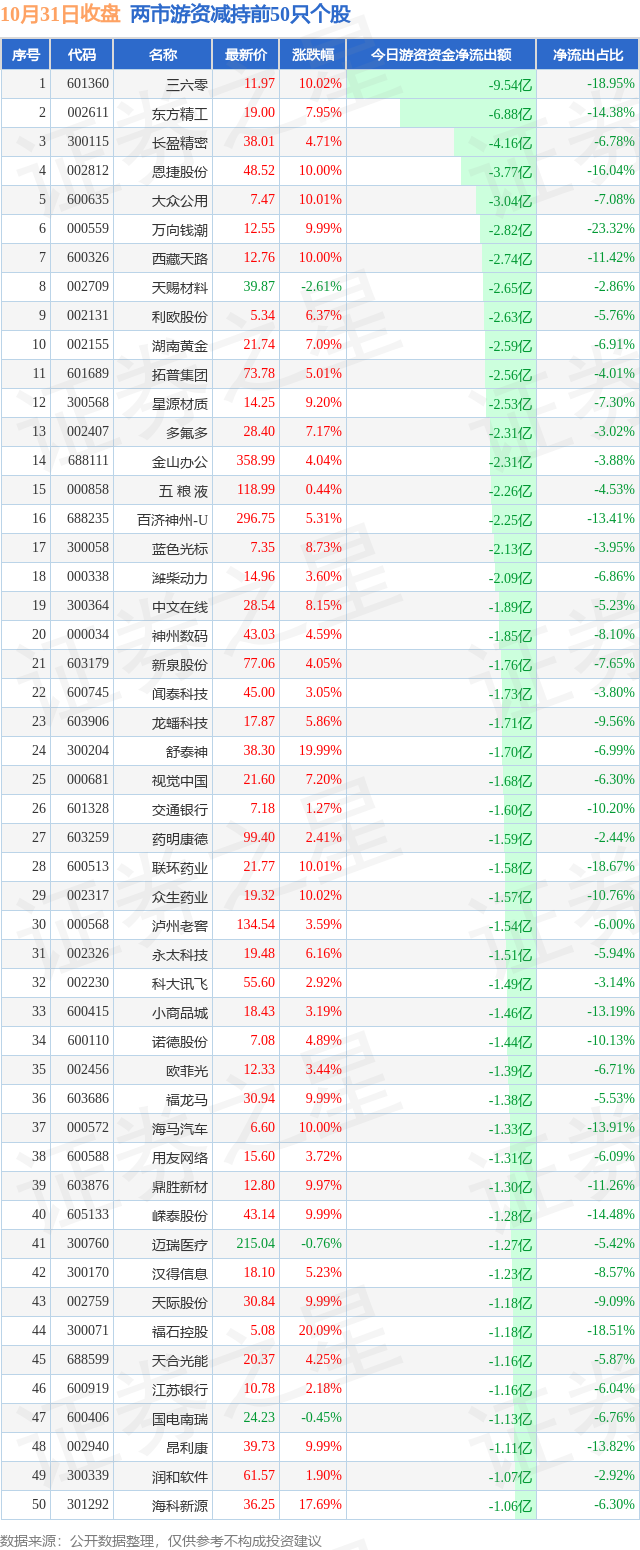640x1550 pixels.
Task: Click stock name 闻泰科技
Action: (180, 693)
